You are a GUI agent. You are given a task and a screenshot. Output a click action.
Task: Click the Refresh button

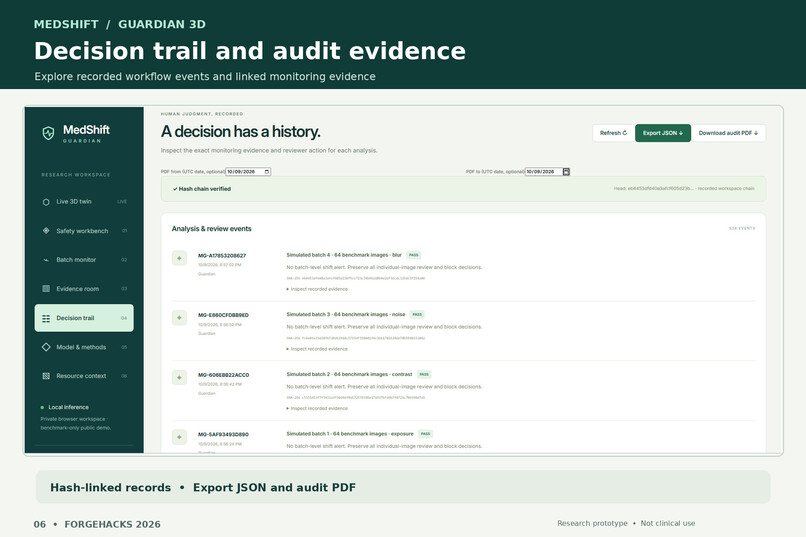coord(613,133)
